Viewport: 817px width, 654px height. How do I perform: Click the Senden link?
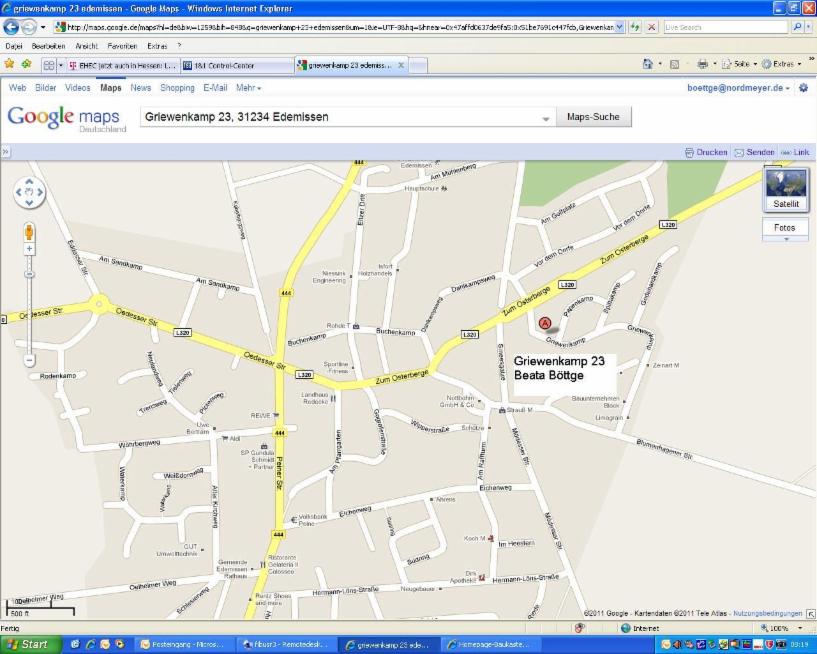754,152
